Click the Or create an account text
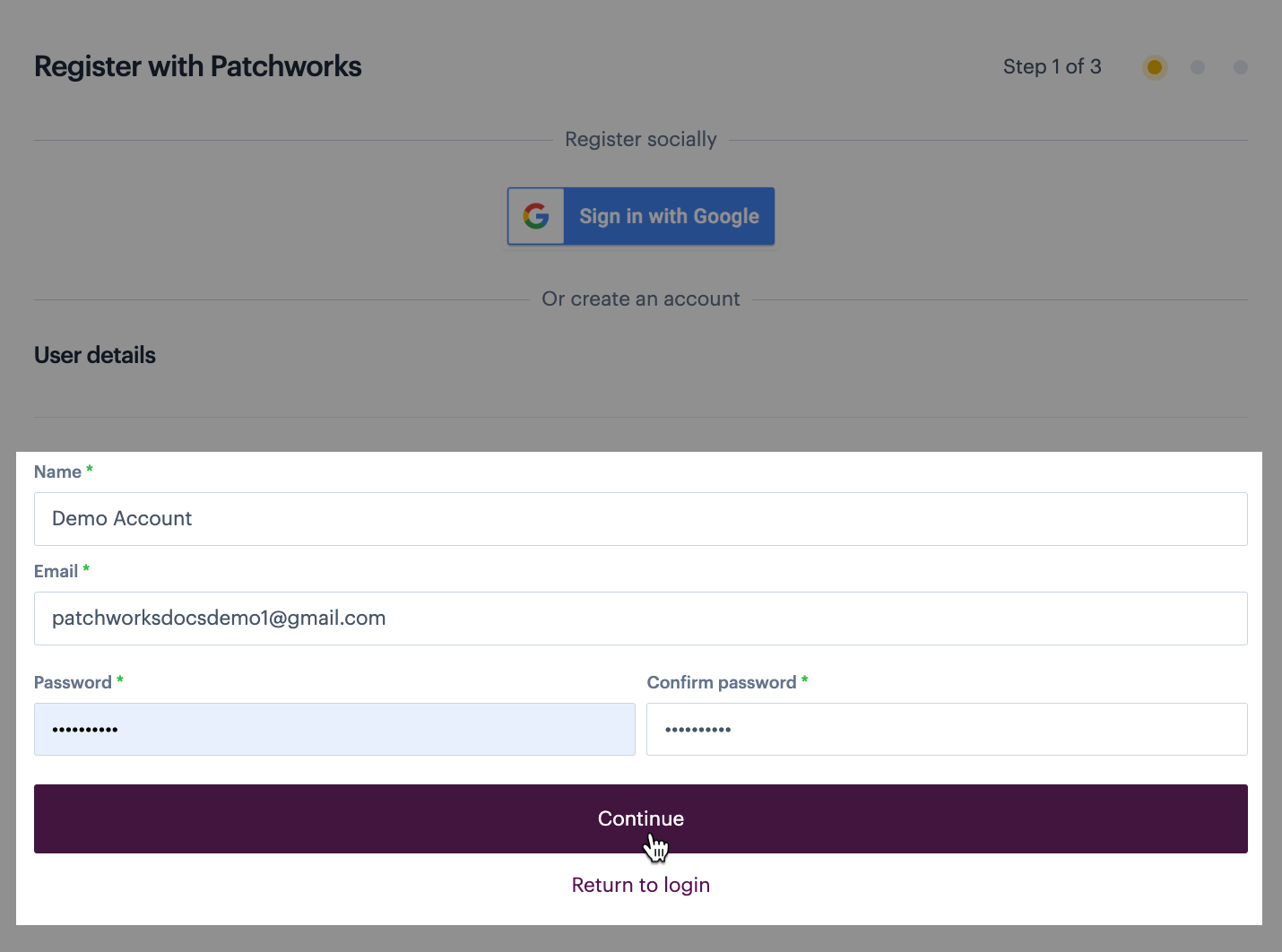The width and height of the screenshot is (1282, 952). 641,299
